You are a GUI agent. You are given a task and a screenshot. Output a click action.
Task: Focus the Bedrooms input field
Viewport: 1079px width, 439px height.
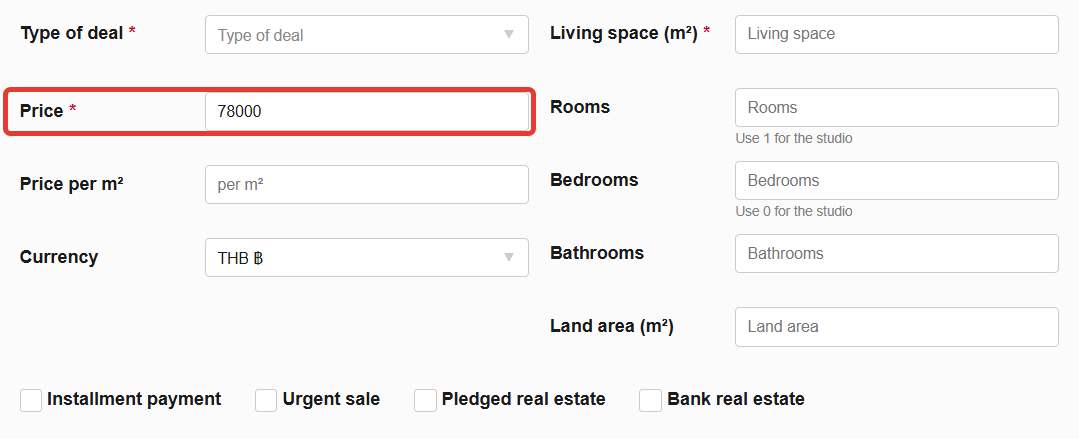click(896, 180)
